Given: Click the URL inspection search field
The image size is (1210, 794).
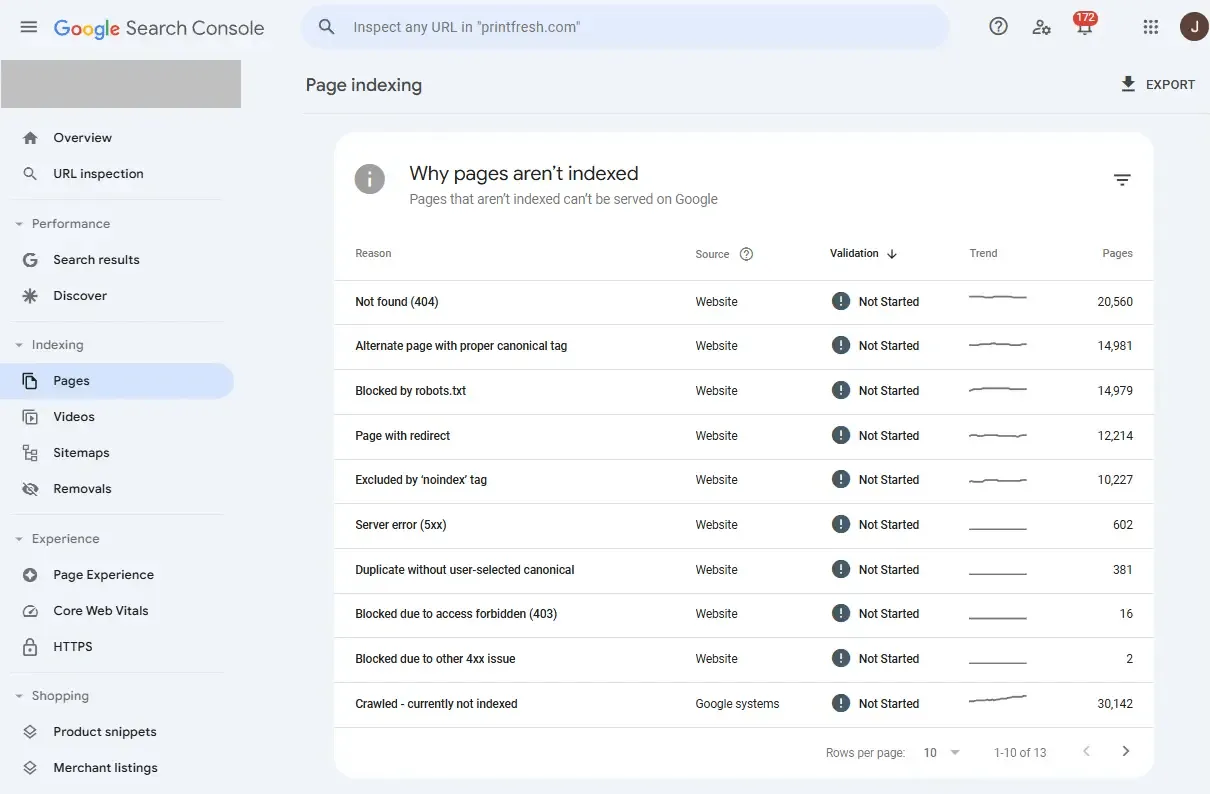Looking at the screenshot, I should 640,27.
